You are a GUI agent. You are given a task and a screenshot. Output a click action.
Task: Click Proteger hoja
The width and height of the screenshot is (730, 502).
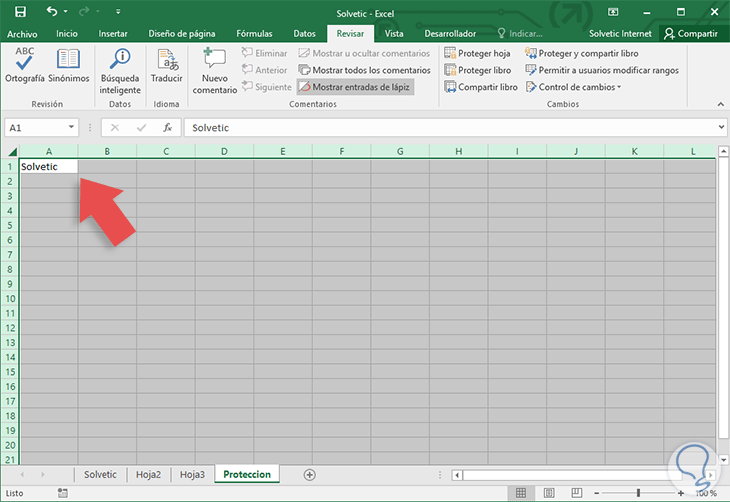477,53
